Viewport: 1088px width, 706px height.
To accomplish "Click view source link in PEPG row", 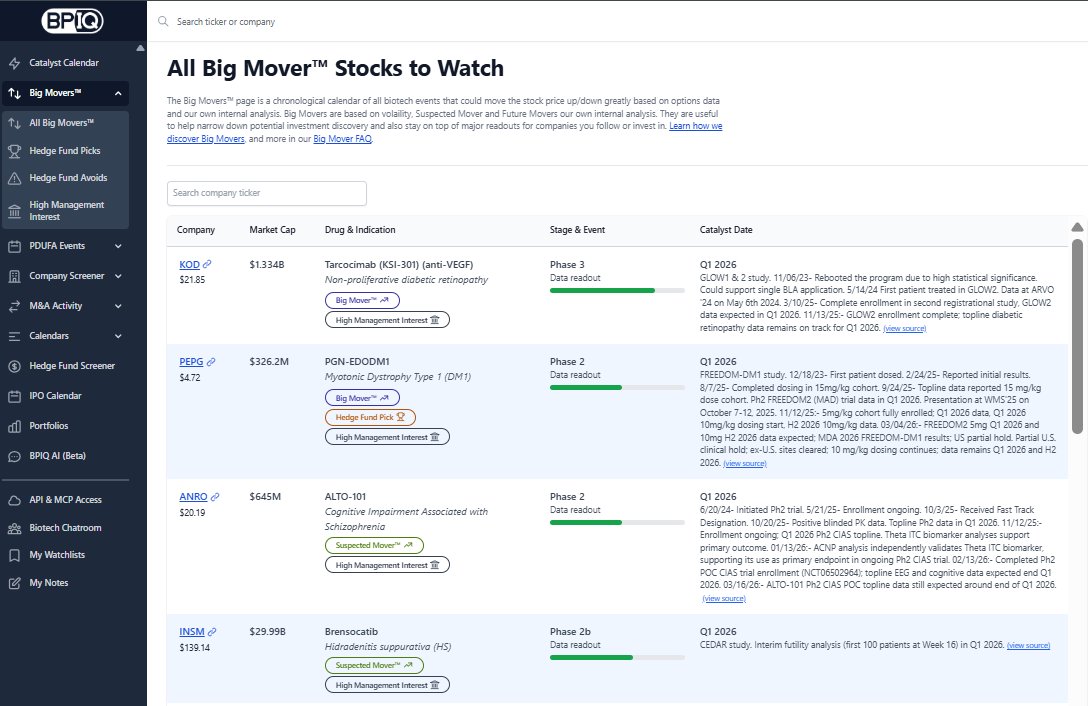I will (x=745, y=463).
